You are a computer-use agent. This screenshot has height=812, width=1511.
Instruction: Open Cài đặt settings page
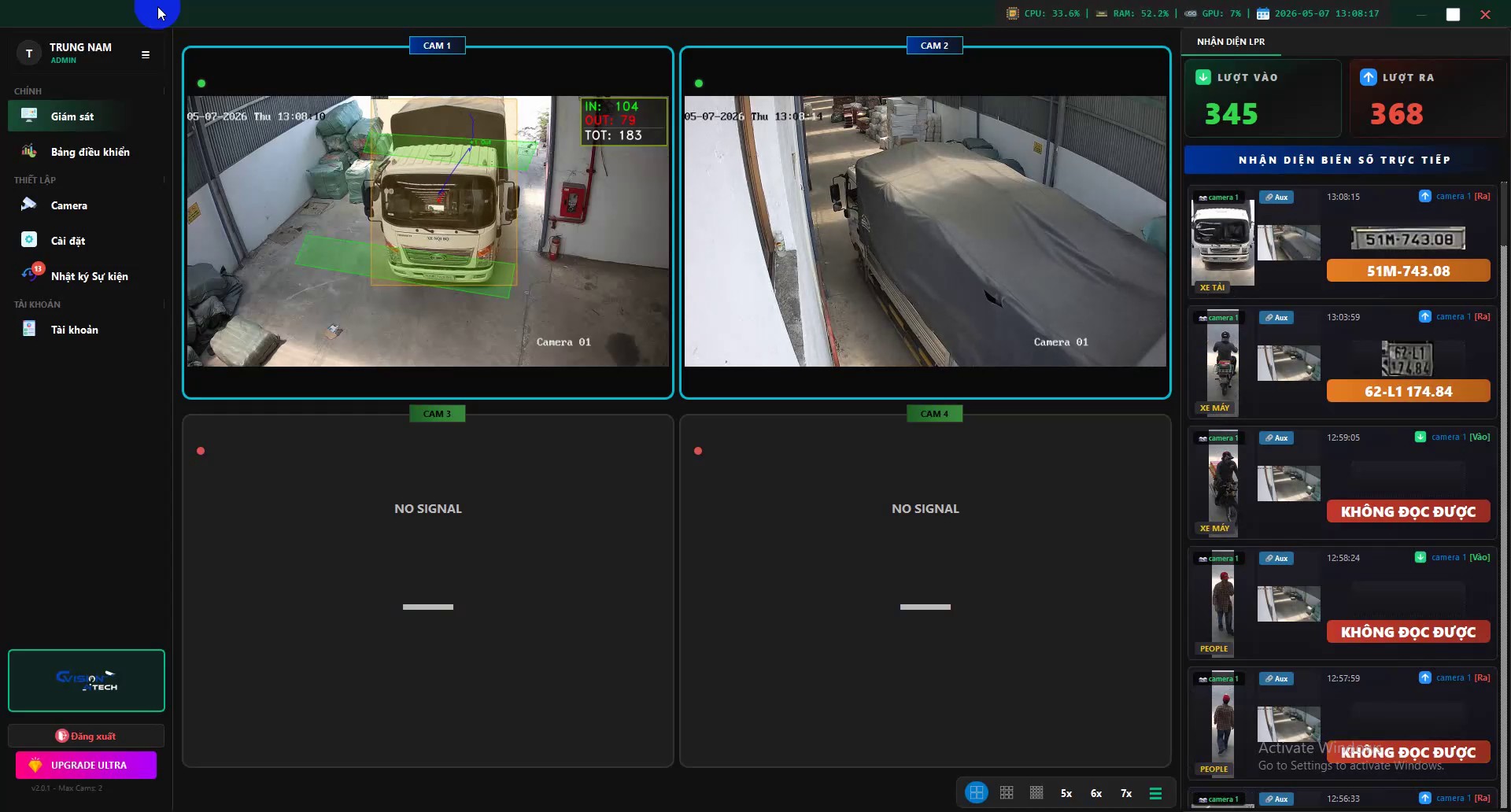(86, 241)
